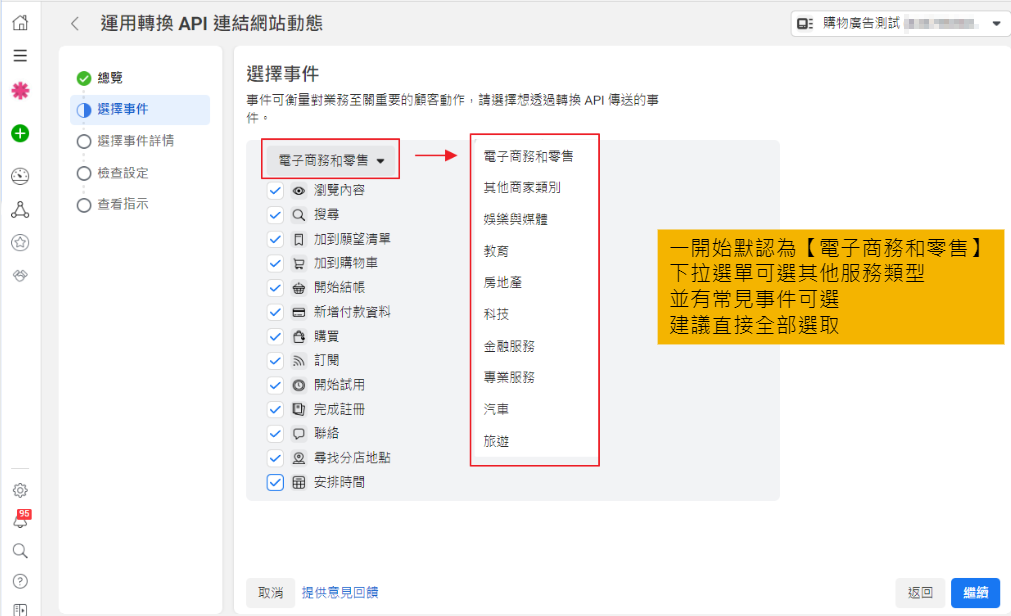Click the 繼續 button

pos(974,593)
